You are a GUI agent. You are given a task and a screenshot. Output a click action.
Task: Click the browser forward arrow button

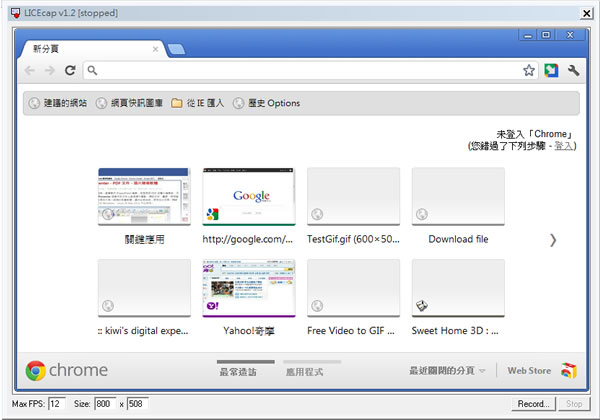[x=49, y=71]
